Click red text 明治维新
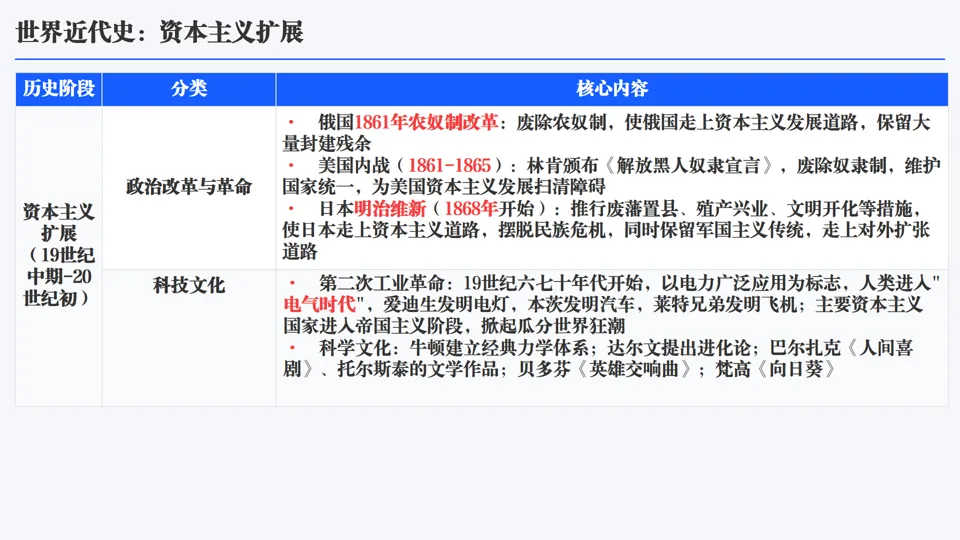This screenshot has height=540, width=960. 390,209
